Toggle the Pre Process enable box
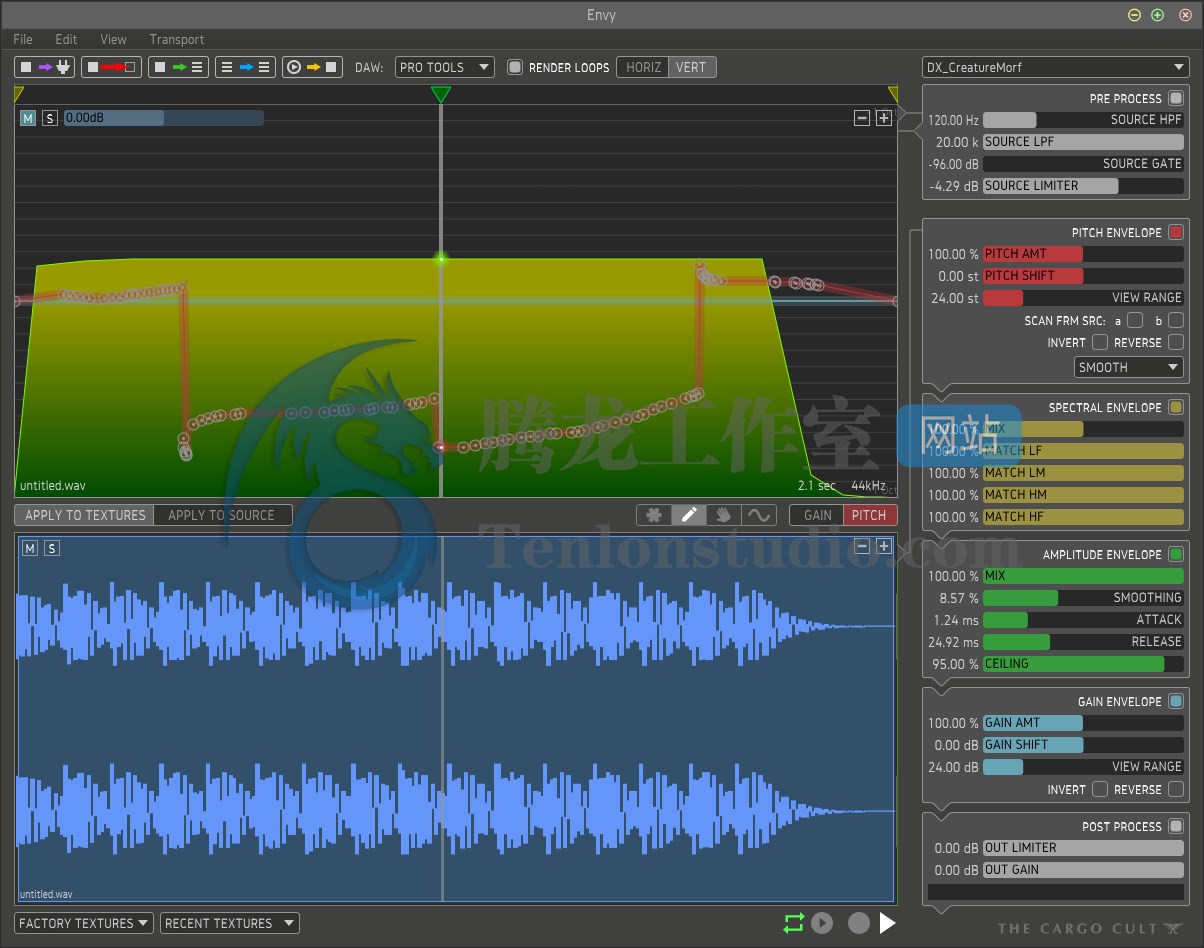Viewport: 1204px width, 948px height. pos(1176,98)
